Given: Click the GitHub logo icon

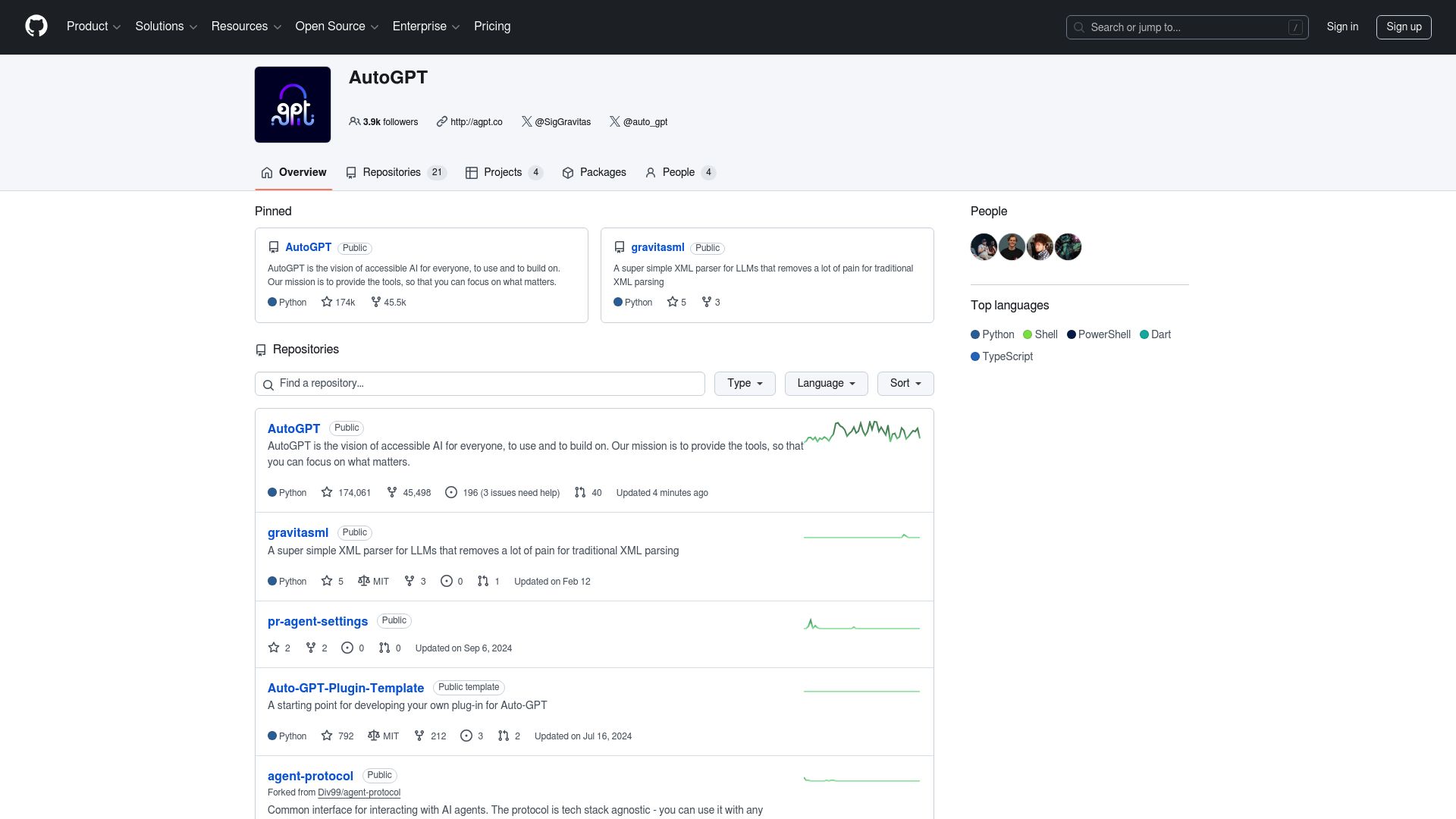Looking at the screenshot, I should [36, 27].
